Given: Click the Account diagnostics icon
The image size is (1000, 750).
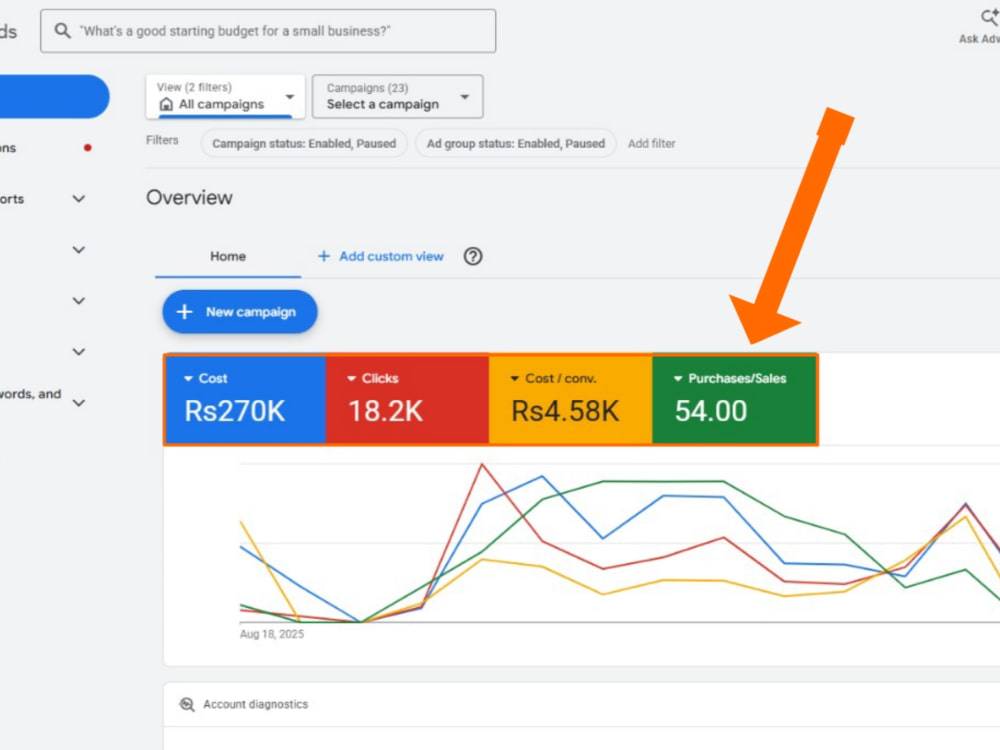Looking at the screenshot, I should click(187, 704).
